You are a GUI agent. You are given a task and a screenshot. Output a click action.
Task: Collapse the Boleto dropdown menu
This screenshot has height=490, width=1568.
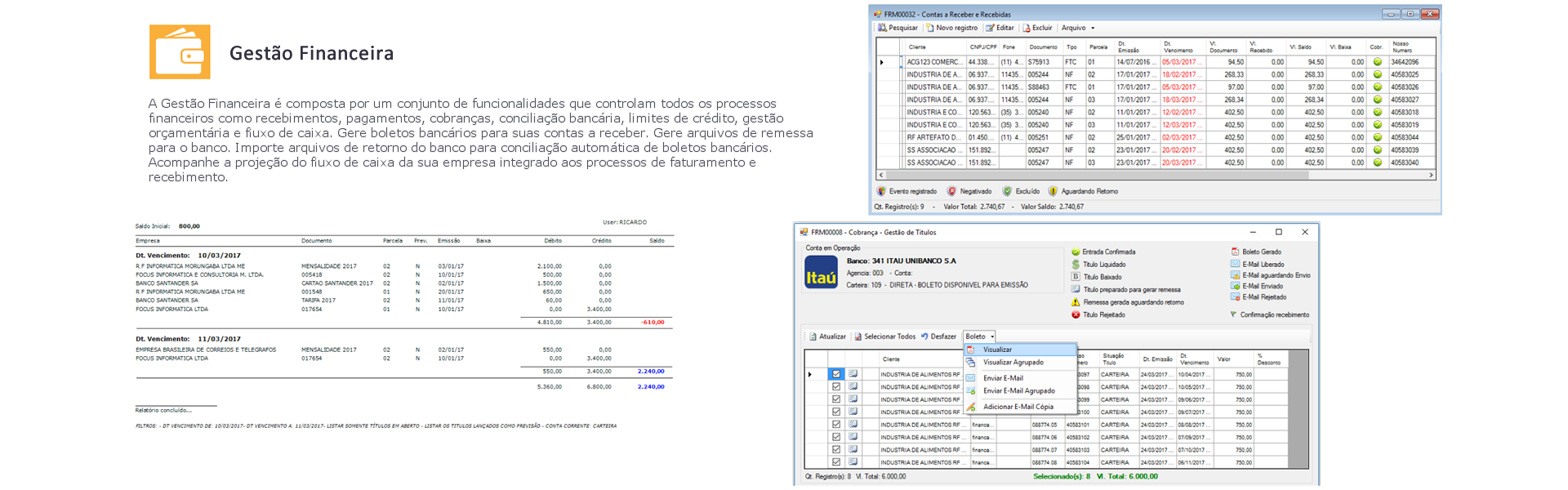(980, 336)
